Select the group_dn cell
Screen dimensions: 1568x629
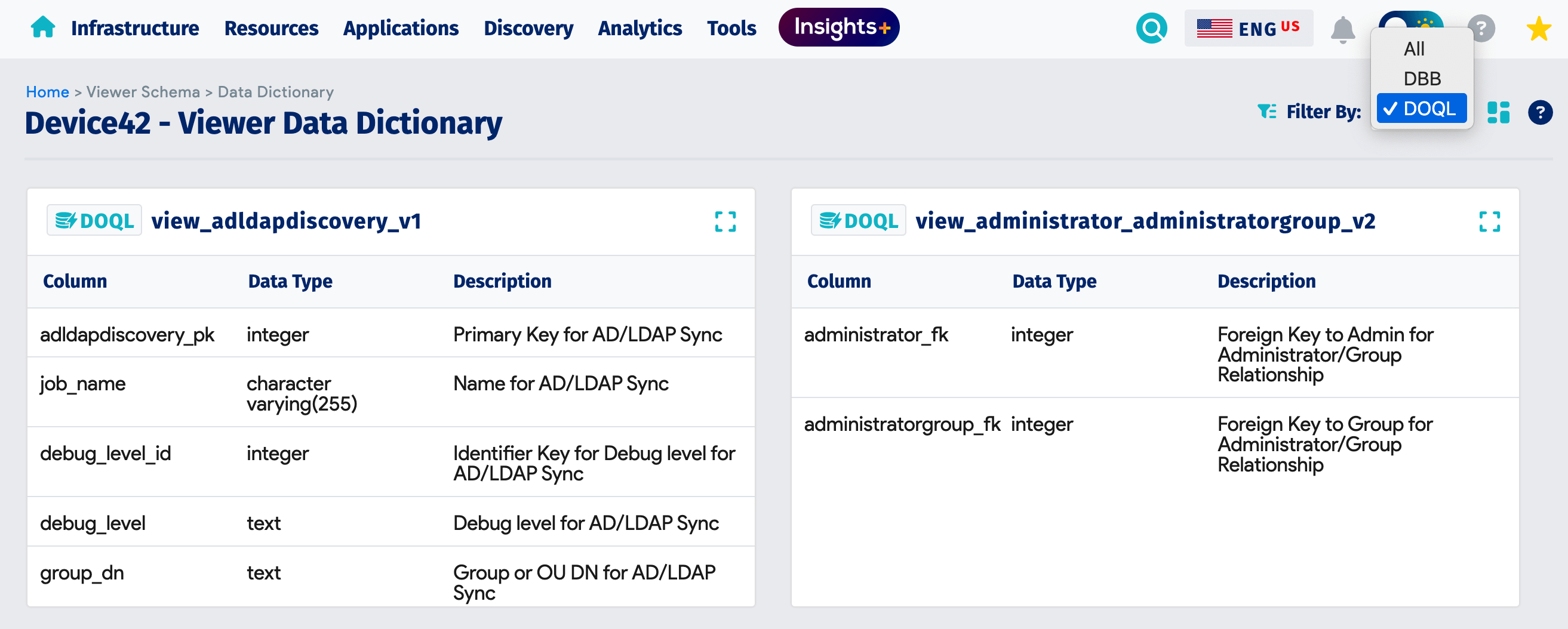tap(82, 573)
